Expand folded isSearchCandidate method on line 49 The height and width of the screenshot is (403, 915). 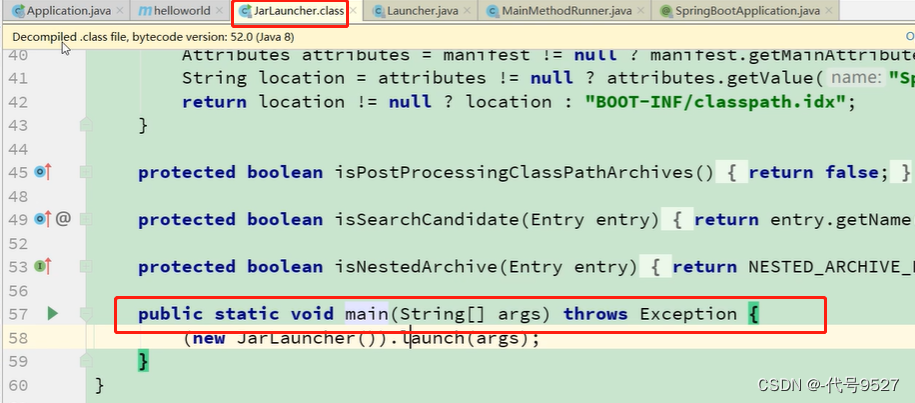[x=86, y=219]
